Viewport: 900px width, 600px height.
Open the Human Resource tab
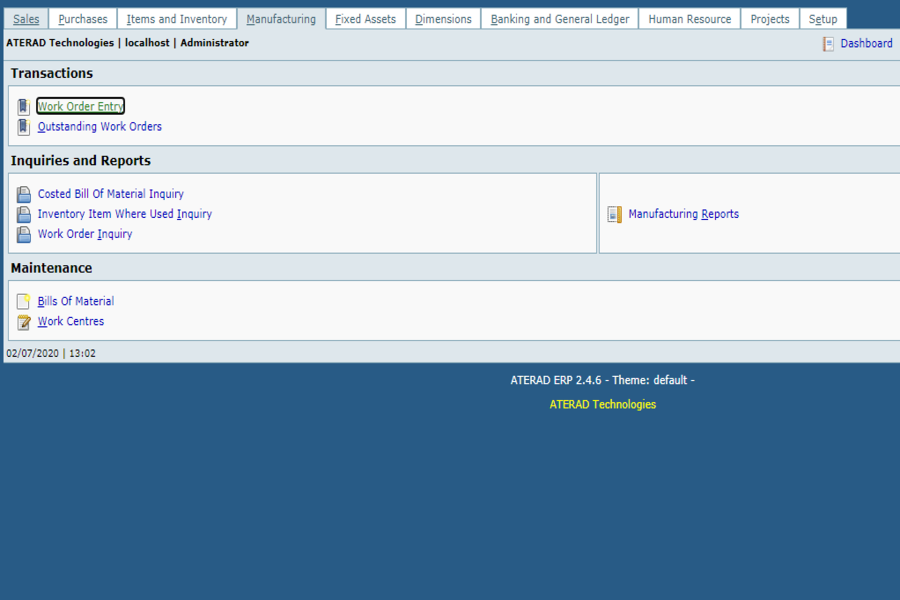click(690, 19)
